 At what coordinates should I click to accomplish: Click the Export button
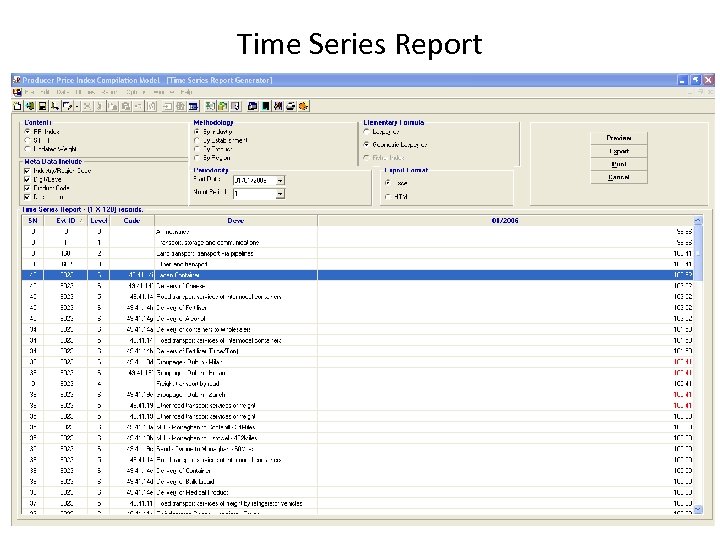pyautogui.click(x=619, y=151)
